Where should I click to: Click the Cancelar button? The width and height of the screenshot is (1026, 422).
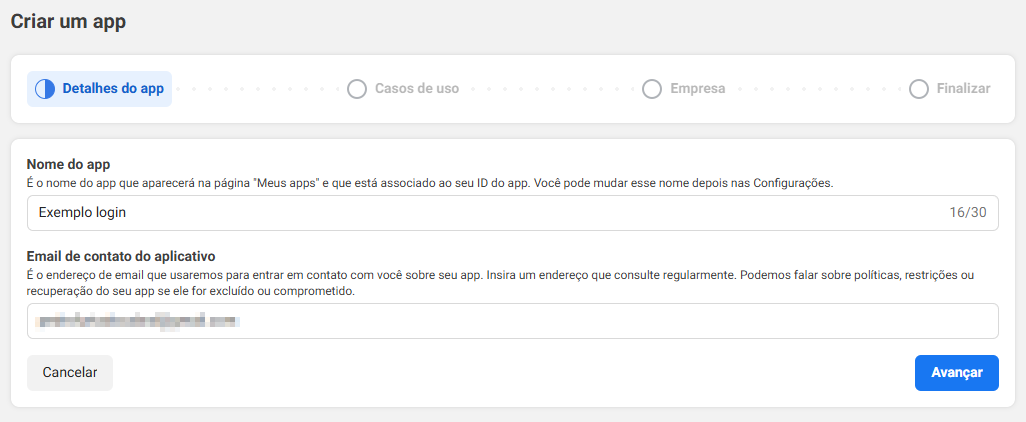(x=70, y=373)
